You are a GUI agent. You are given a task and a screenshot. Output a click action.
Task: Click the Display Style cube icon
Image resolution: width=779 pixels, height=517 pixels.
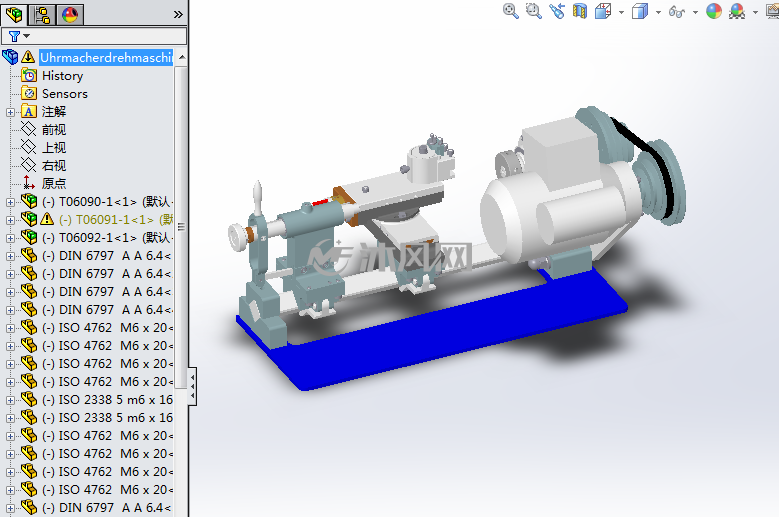640,10
